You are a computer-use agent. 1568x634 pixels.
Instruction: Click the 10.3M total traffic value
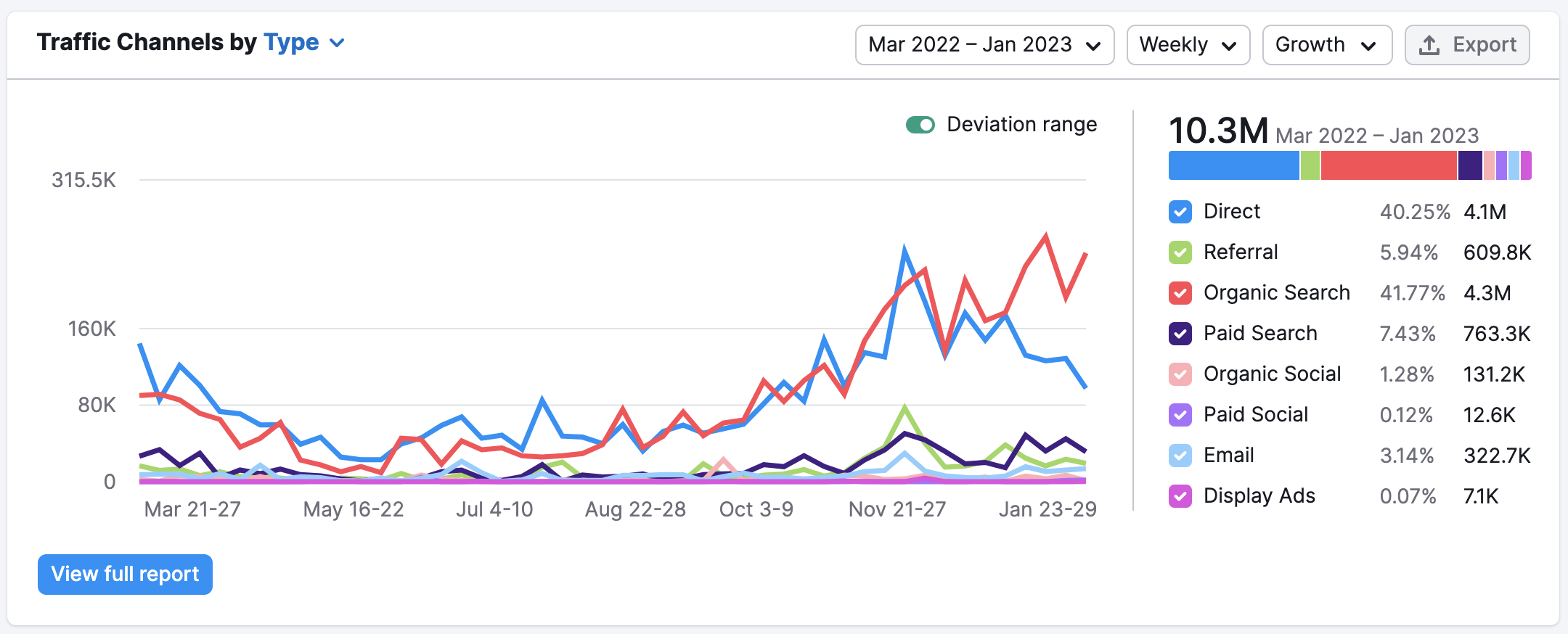1219,131
